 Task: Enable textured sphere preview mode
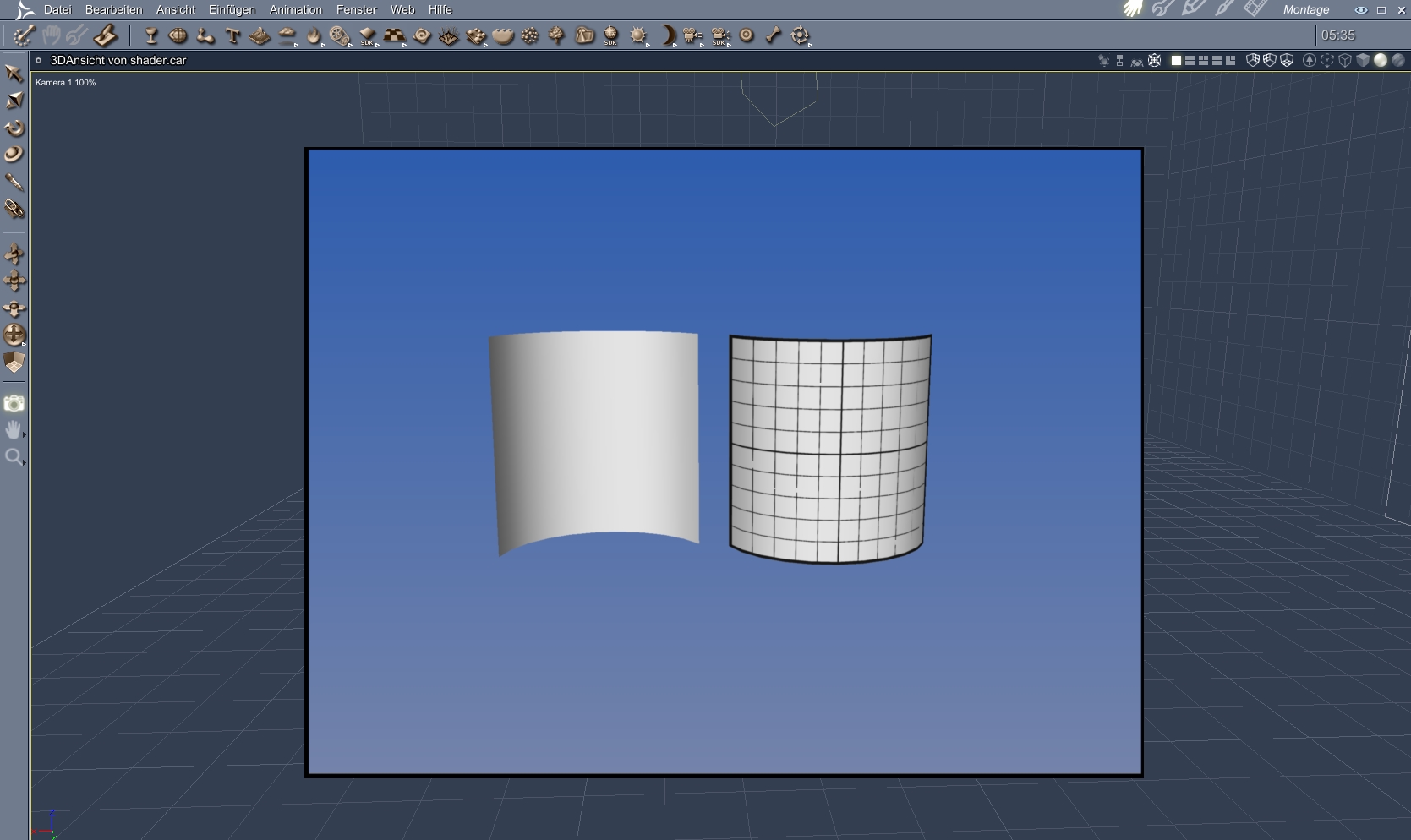[x=1397, y=60]
